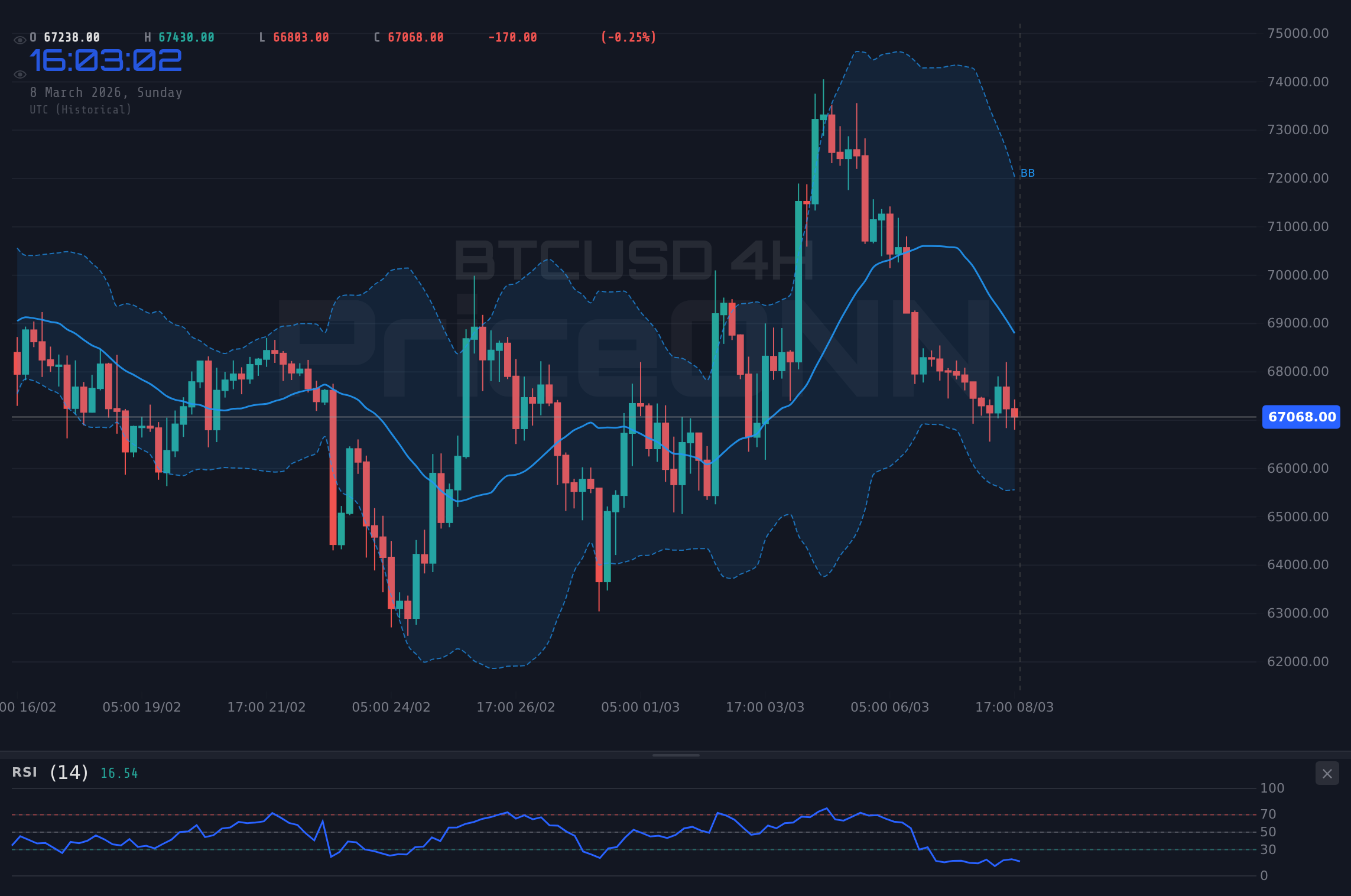Click the 71000.00 price axis label

[x=1298, y=226]
